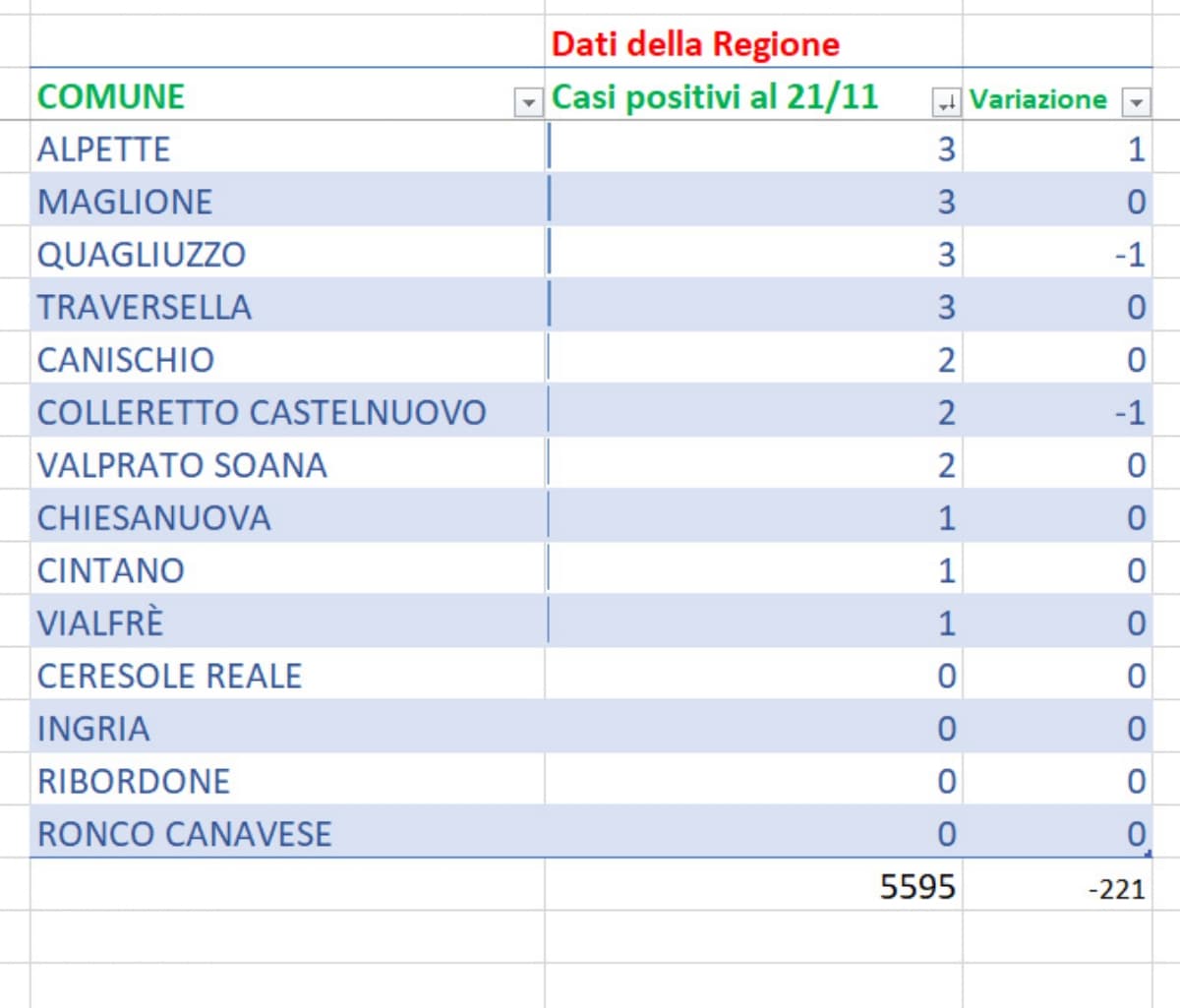Select the total variation cell showing -221
The image size is (1180, 1008).
(1116, 889)
